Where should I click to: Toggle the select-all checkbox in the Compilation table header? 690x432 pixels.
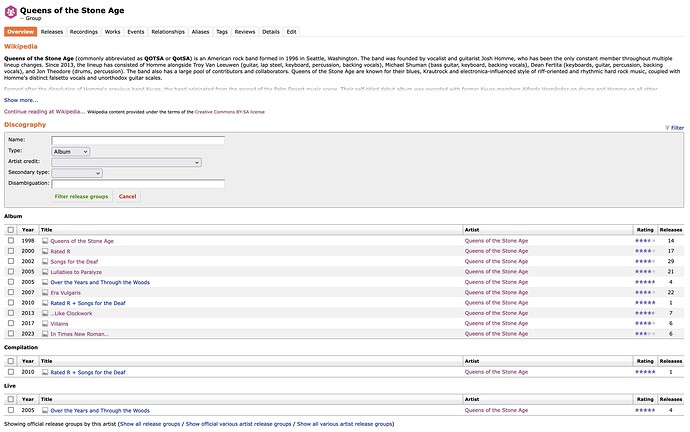point(11,361)
